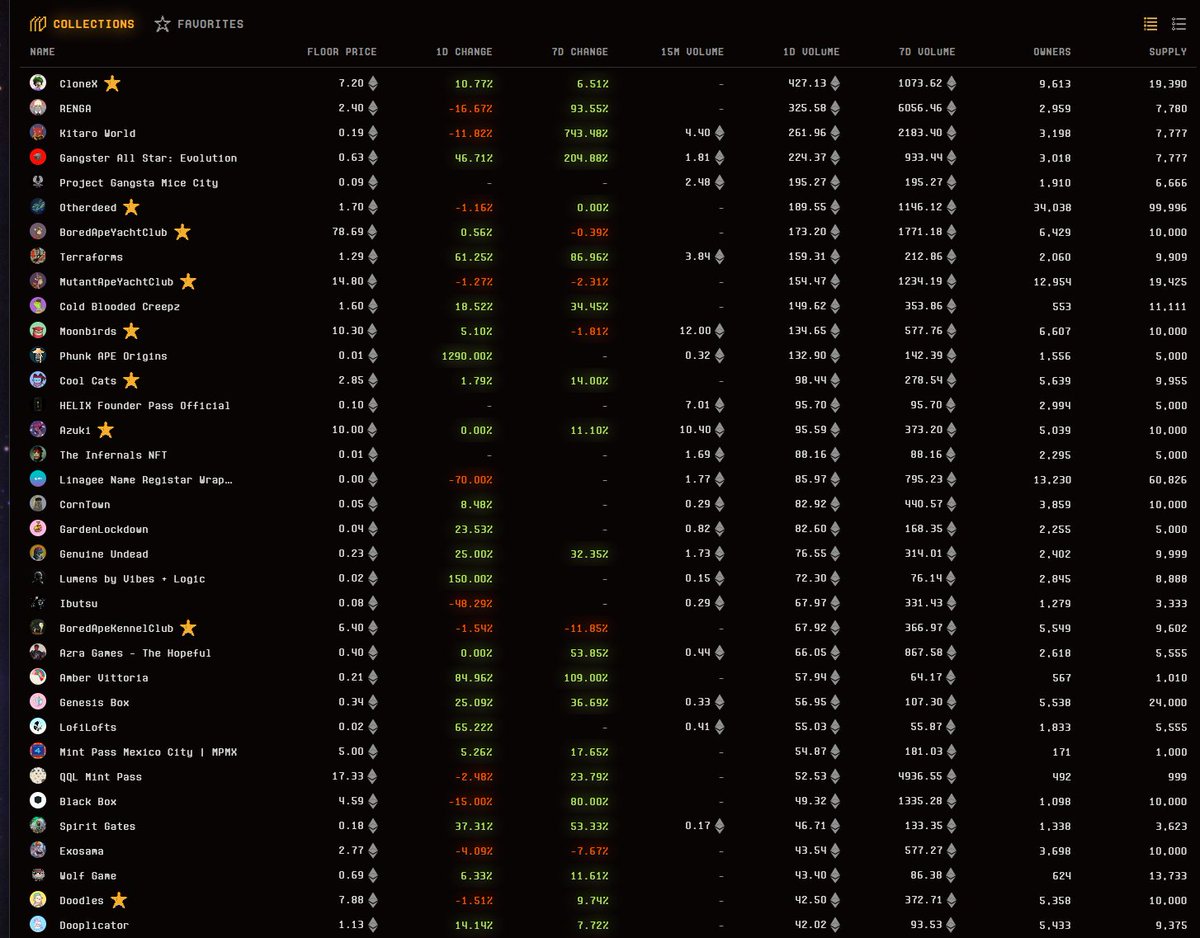1200x938 pixels.
Task: Open the LofiLofts collection name
Action: coord(88,727)
